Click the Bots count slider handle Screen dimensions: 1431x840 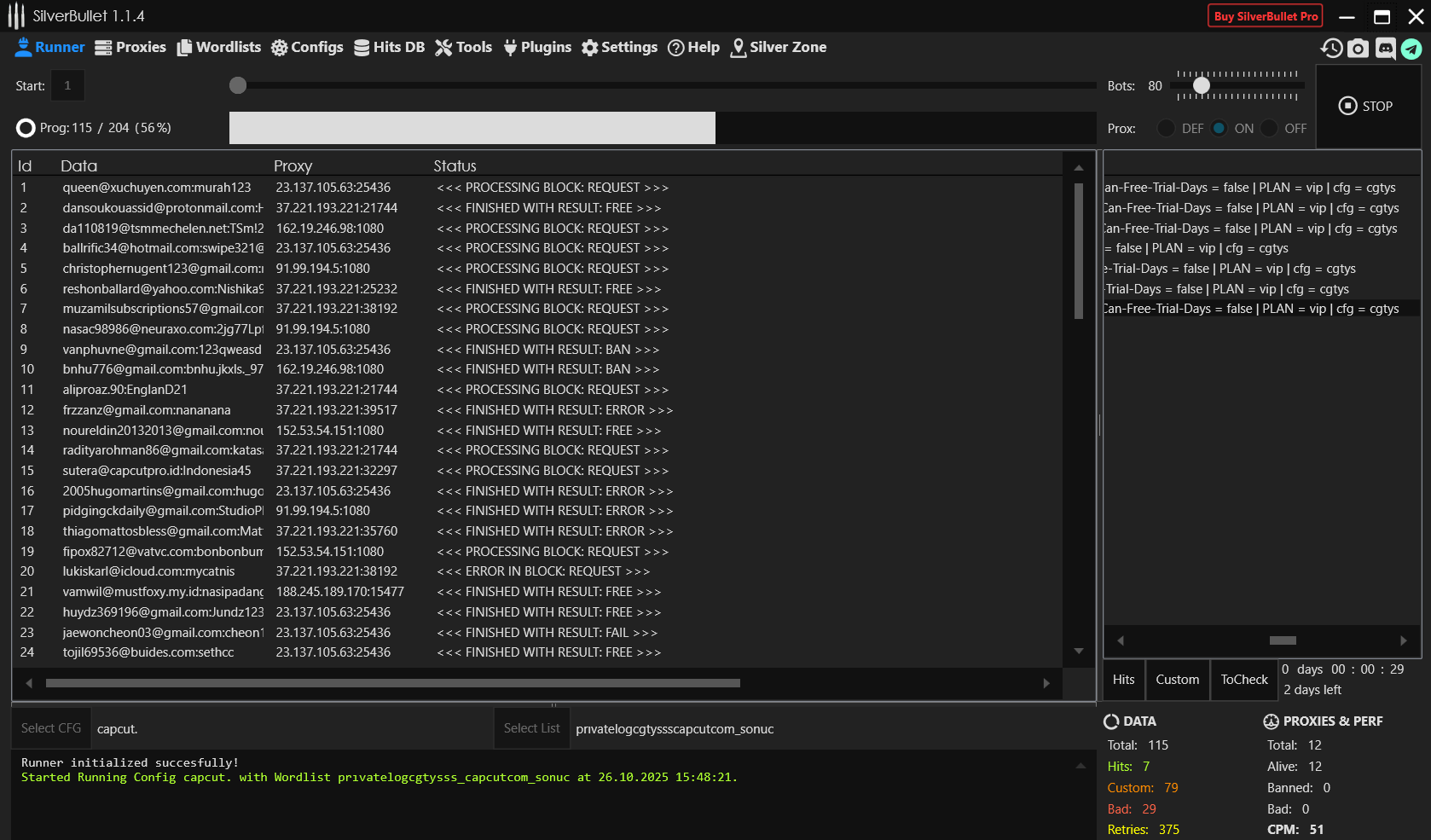1202,85
